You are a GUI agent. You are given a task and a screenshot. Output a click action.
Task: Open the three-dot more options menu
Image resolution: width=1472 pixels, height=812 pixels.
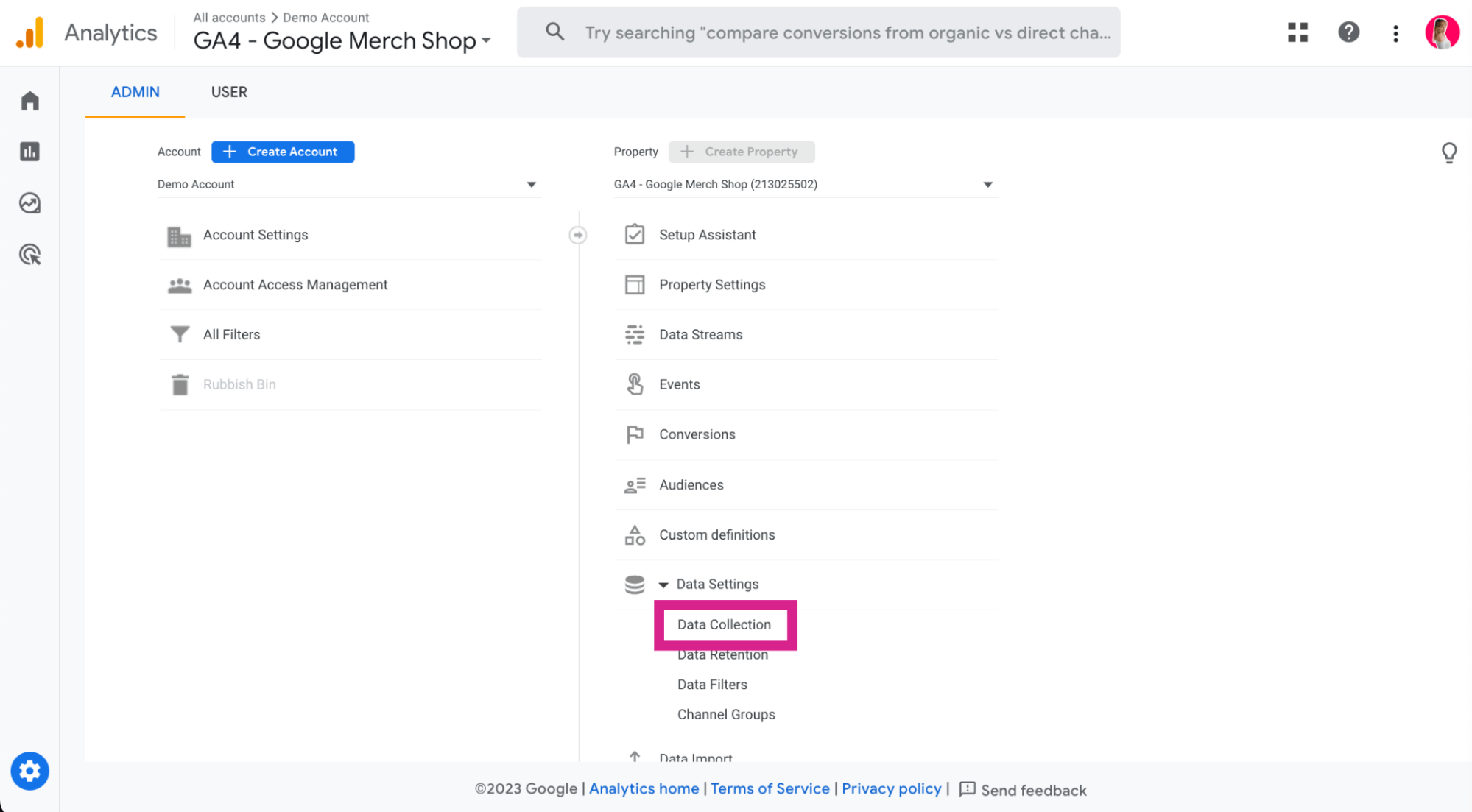click(x=1395, y=33)
